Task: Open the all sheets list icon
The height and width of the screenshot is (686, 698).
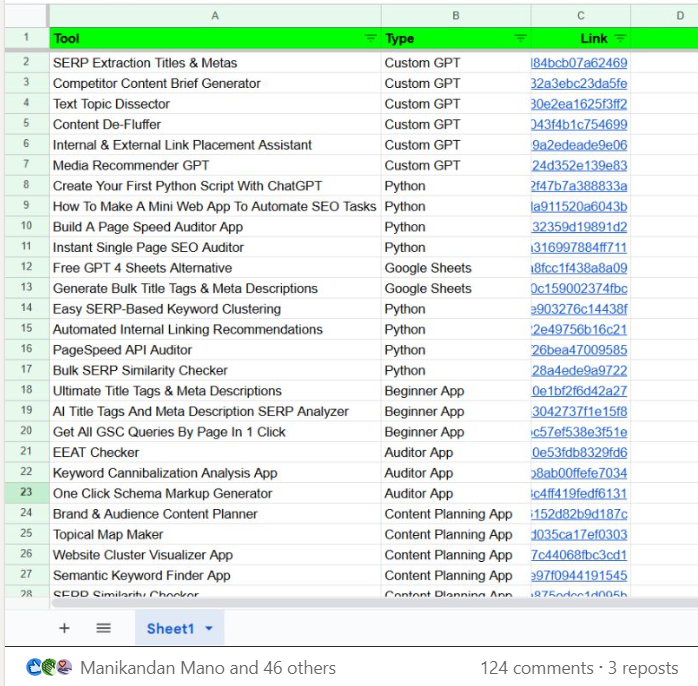Action: click(x=104, y=628)
